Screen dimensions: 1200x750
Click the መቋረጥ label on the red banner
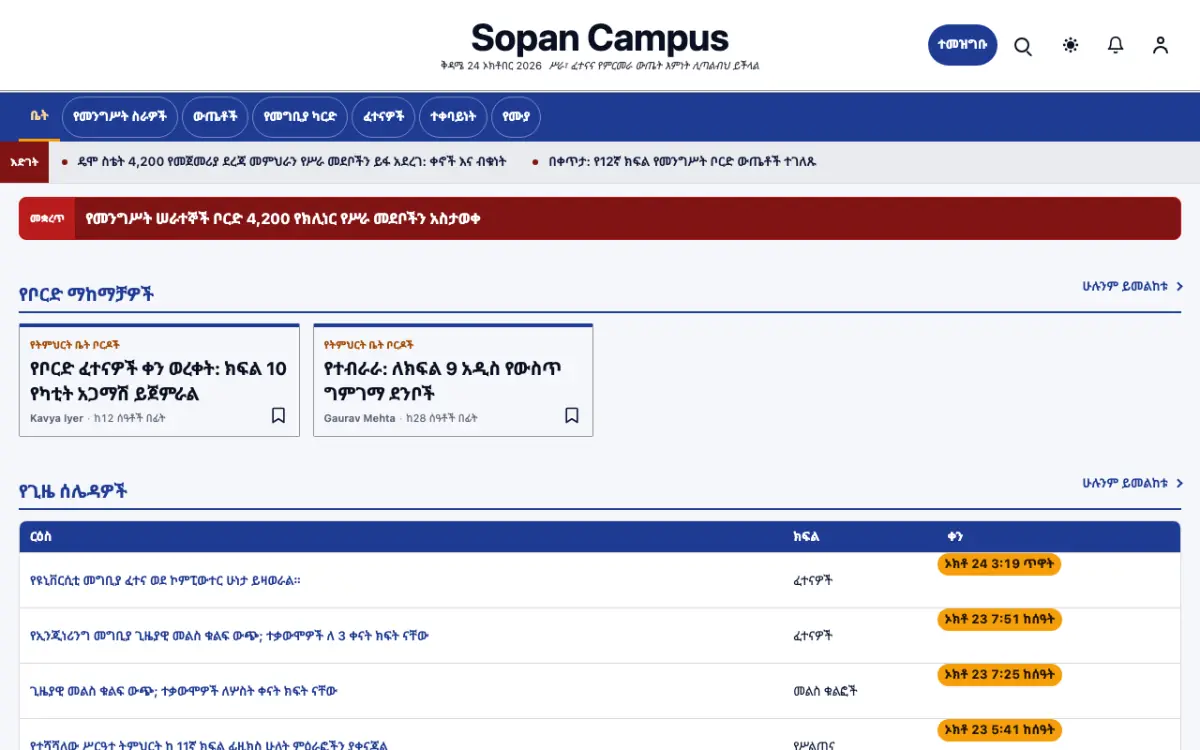[47, 218]
